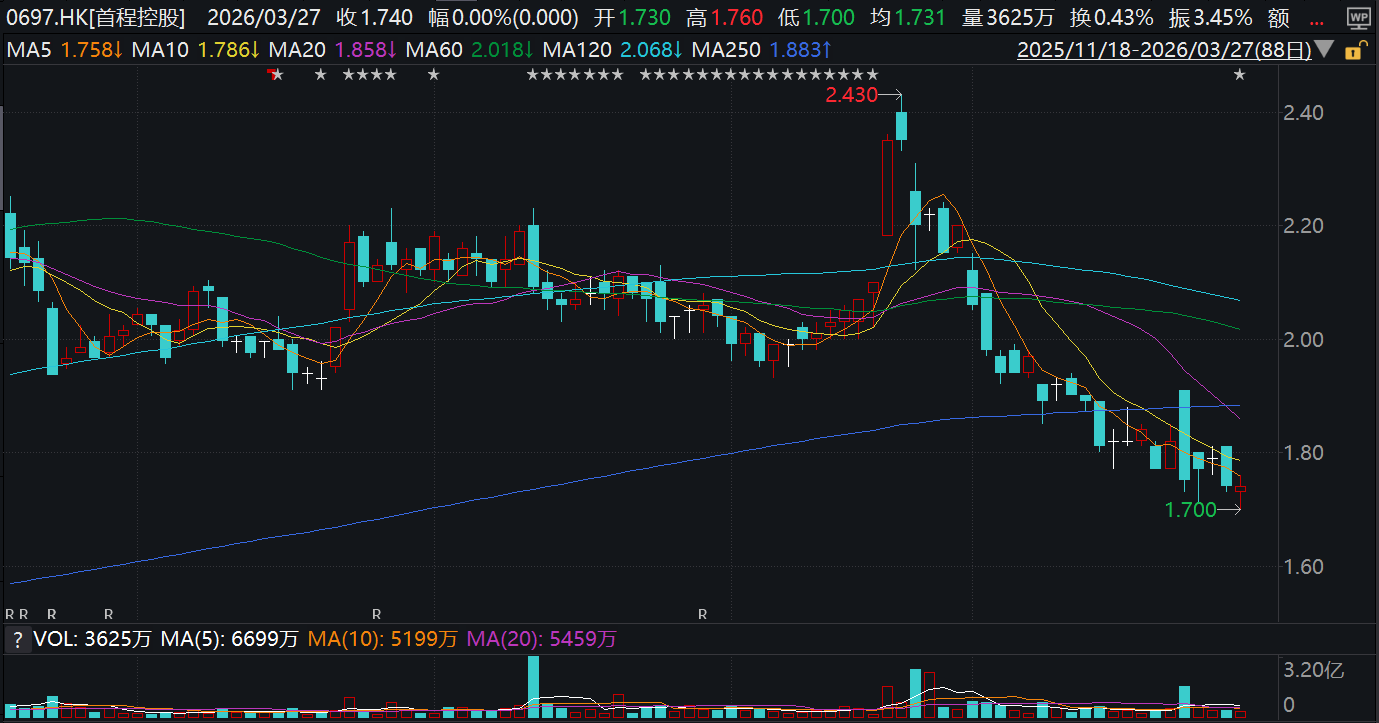Click the 2025/11/18-2026/03/27 date range link
The height and width of the screenshot is (723, 1379).
point(1163,50)
